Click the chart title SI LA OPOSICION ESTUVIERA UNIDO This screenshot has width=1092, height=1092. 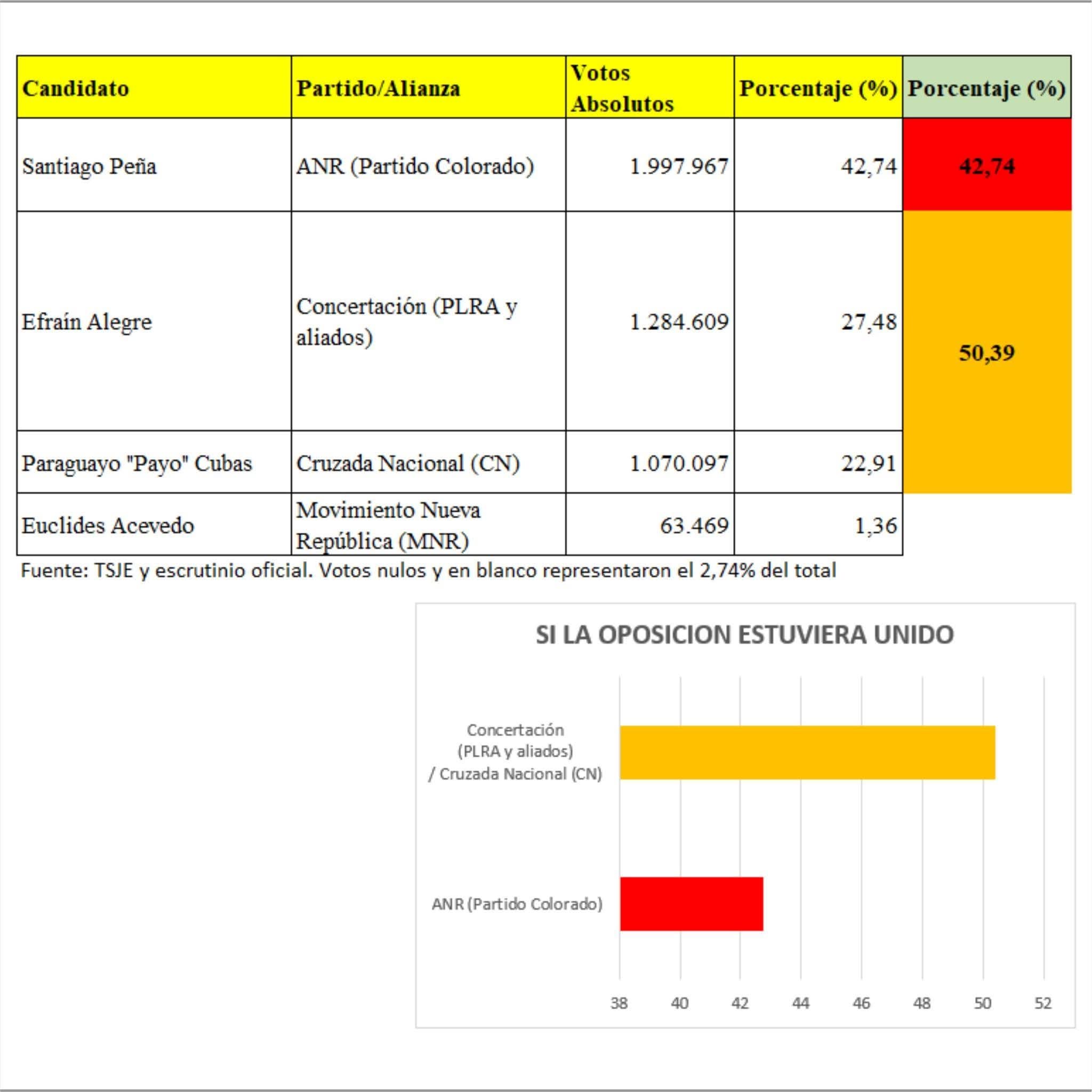(x=744, y=635)
